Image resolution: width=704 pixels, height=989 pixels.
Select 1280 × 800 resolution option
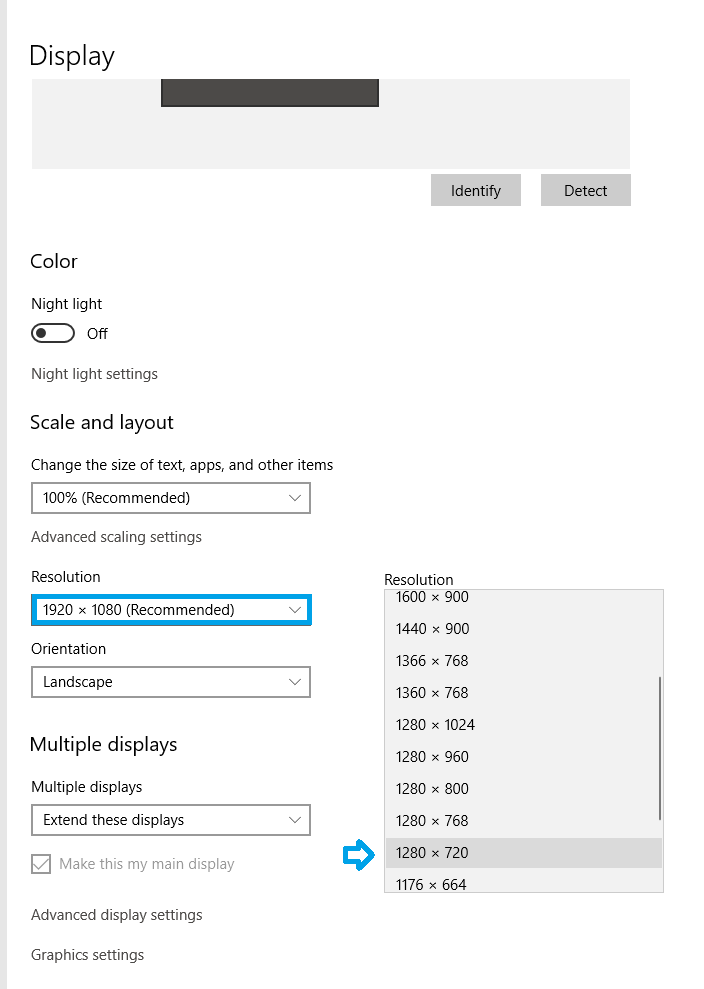pyautogui.click(x=524, y=789)
